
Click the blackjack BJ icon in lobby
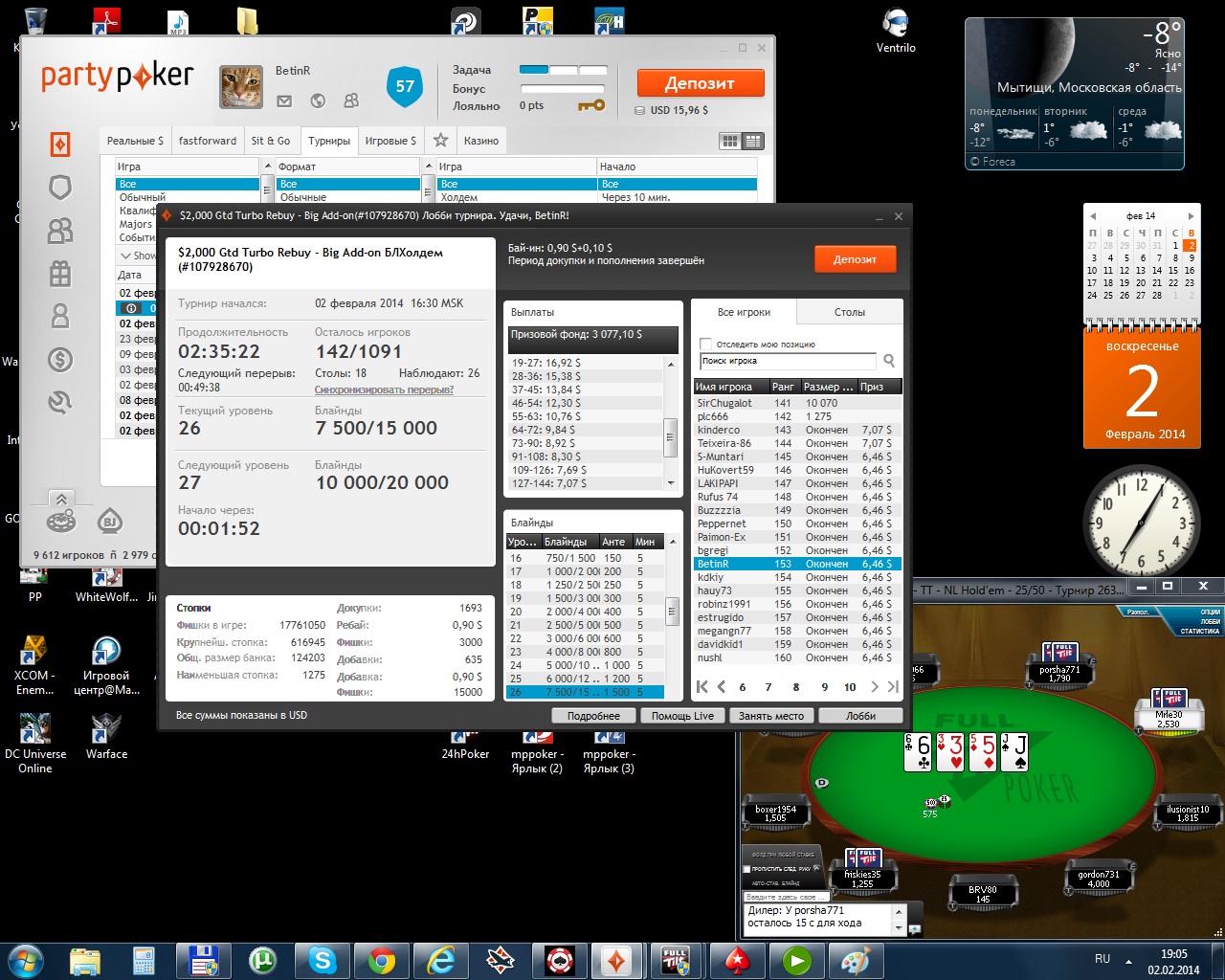(110, 522)
